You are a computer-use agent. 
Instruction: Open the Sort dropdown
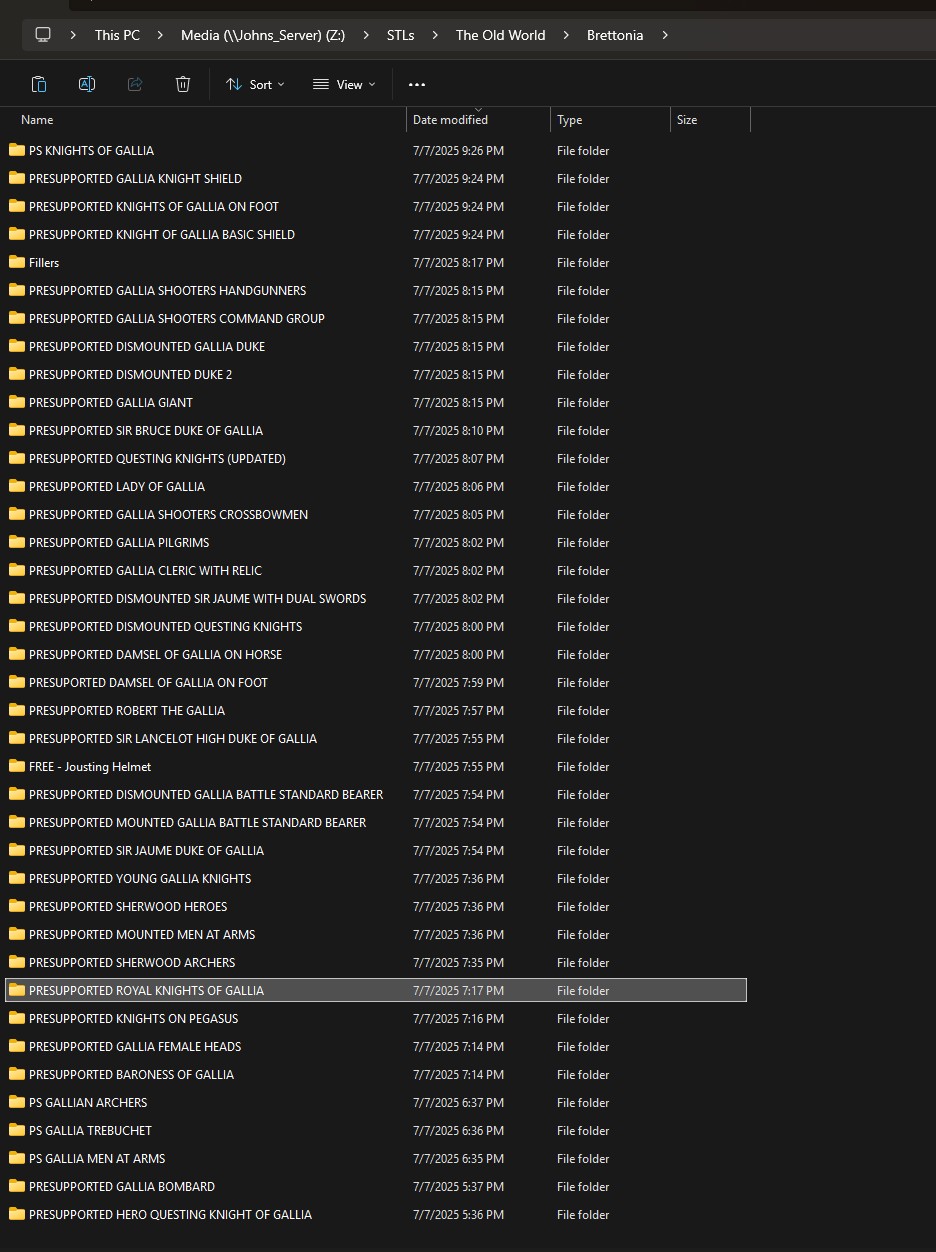point(255,84)
